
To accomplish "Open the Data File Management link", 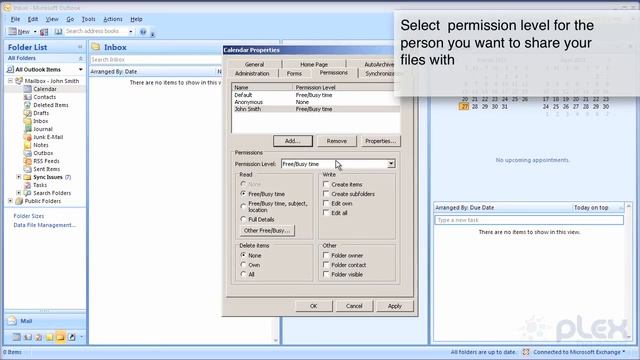I will coord(44,225).
